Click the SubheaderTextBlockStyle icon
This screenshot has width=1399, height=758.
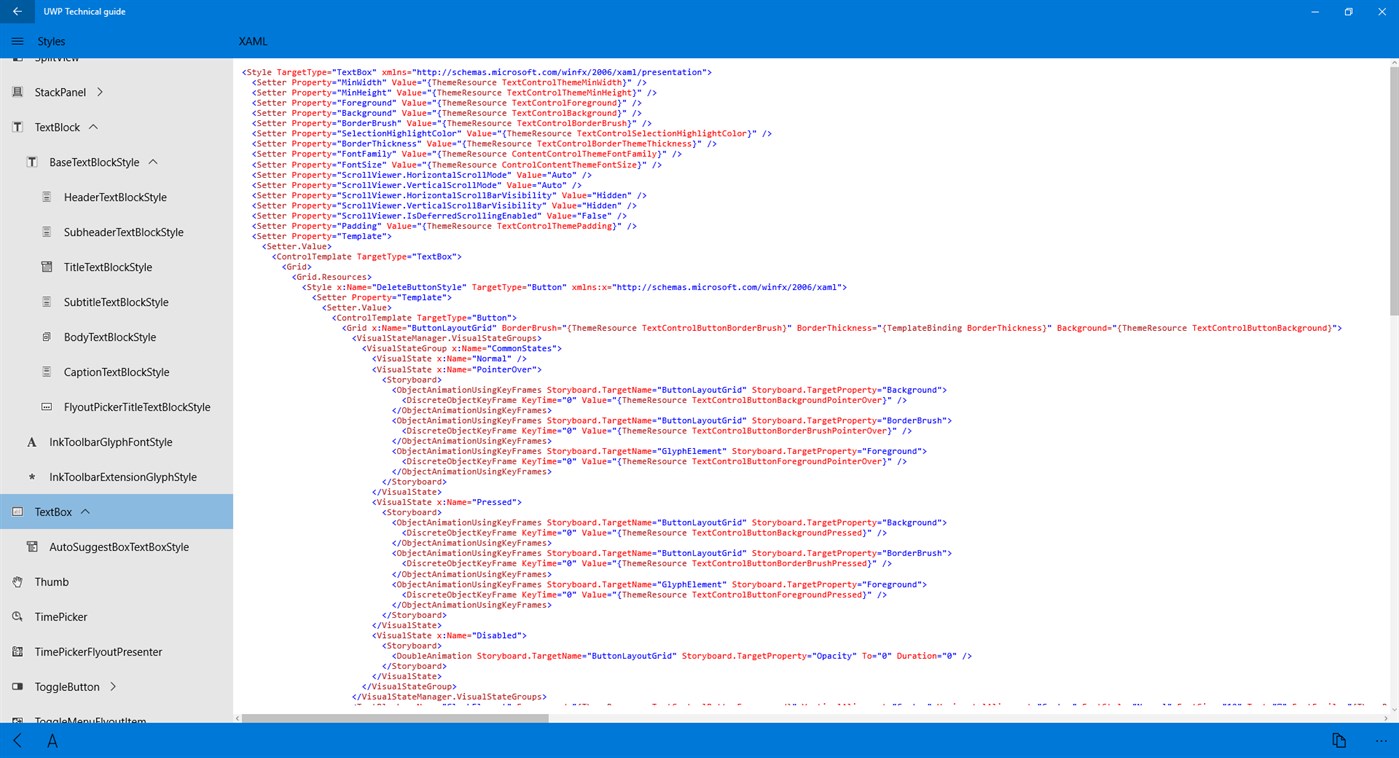tap(46, 232)
